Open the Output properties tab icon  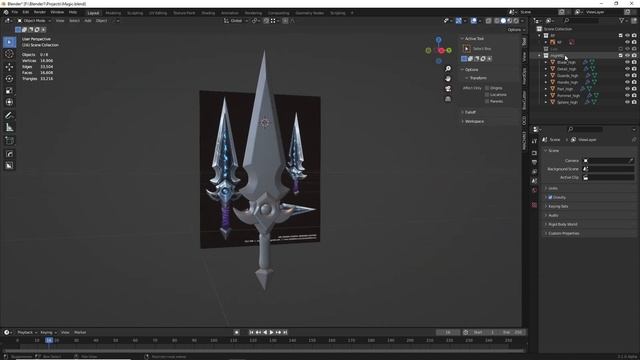tap(534, 162)
